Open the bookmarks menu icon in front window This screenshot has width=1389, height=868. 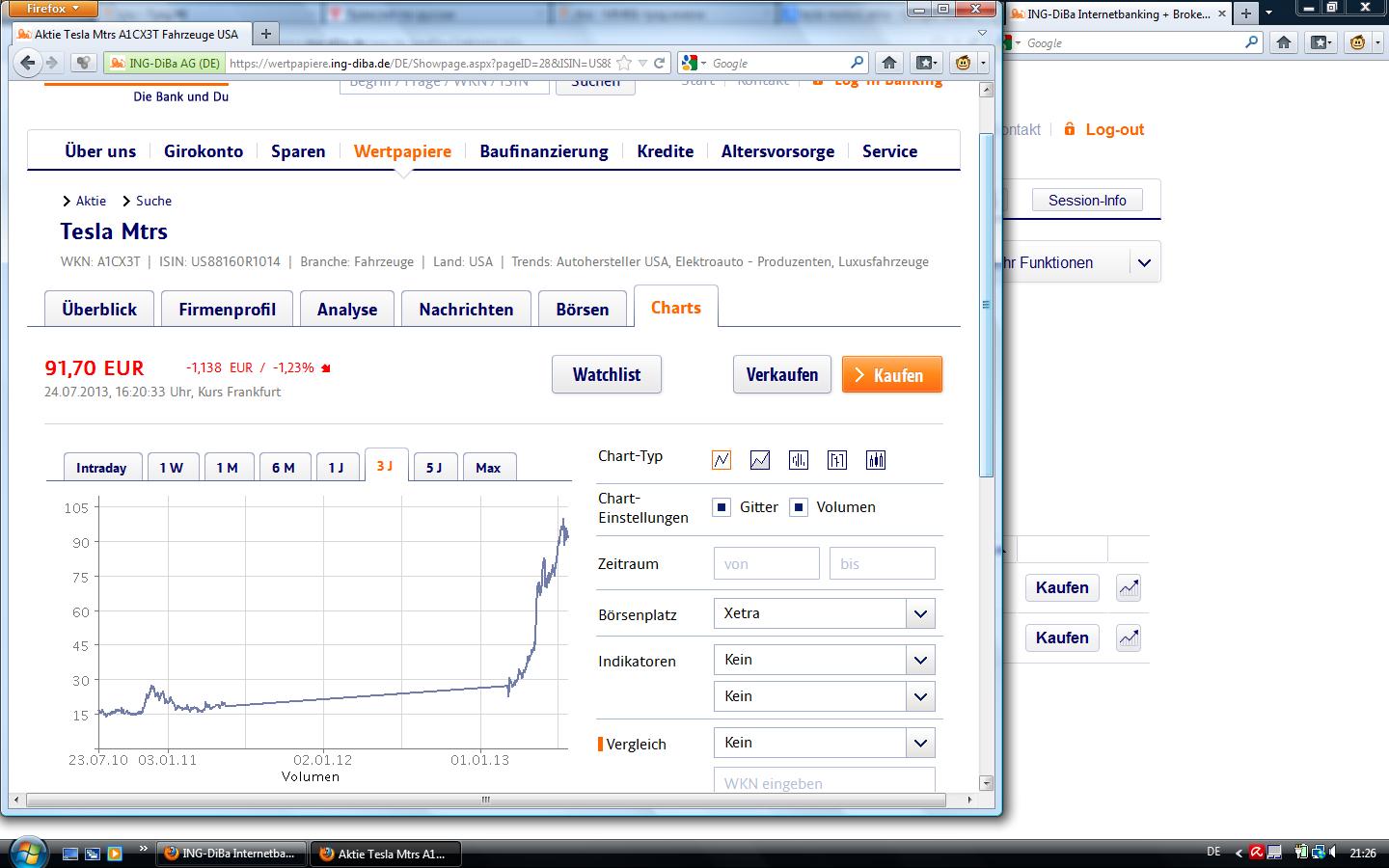[x=926, y=63]
